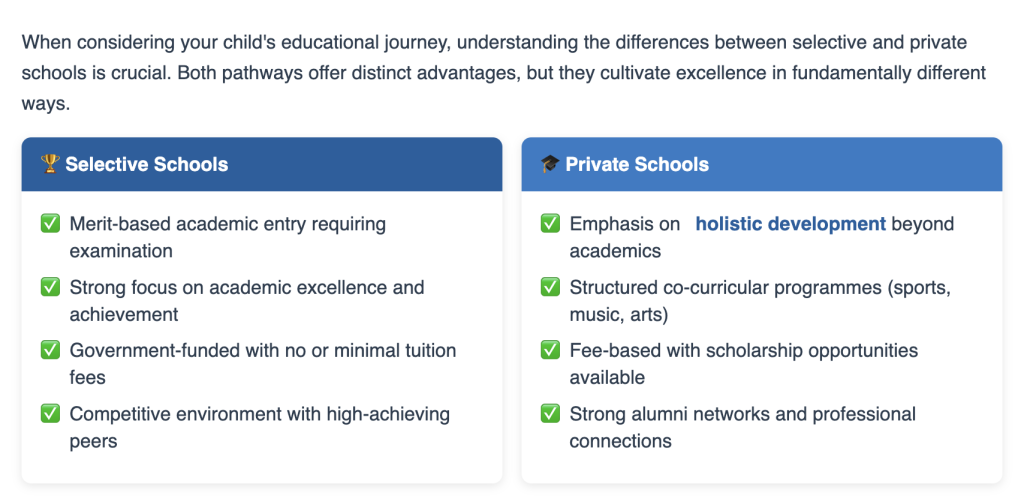Click the green check beside Structured co-curricular programmes
Image resolution: width=1024 pixels, height=499 pixels.
click(x=551, y=287)
